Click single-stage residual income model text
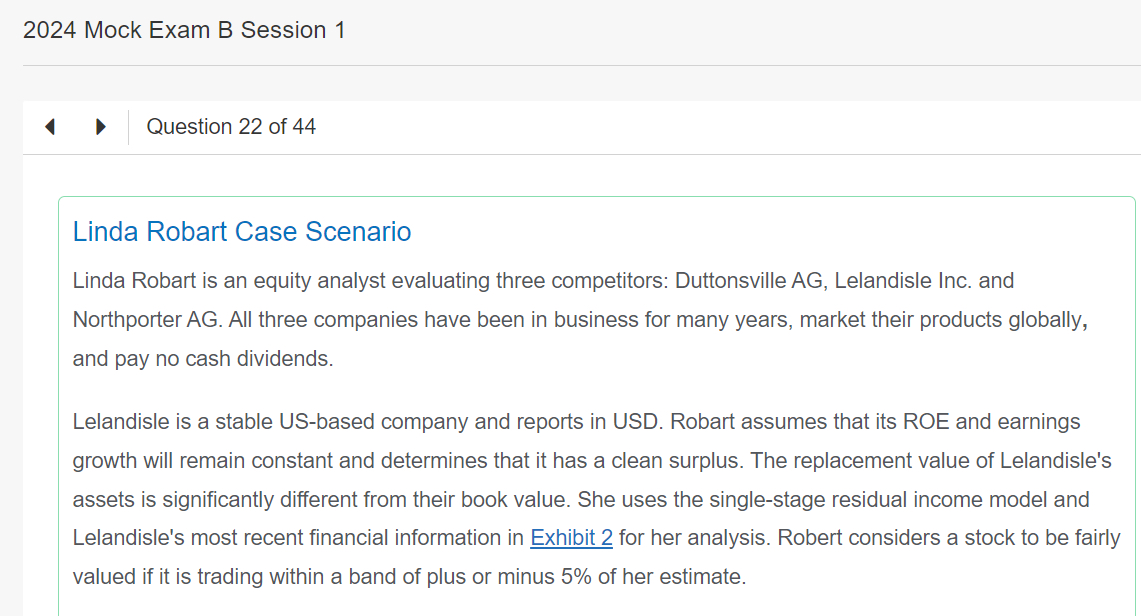This screenshot has height=616, width=1141. pyautogui.click(x=828, y=499)
